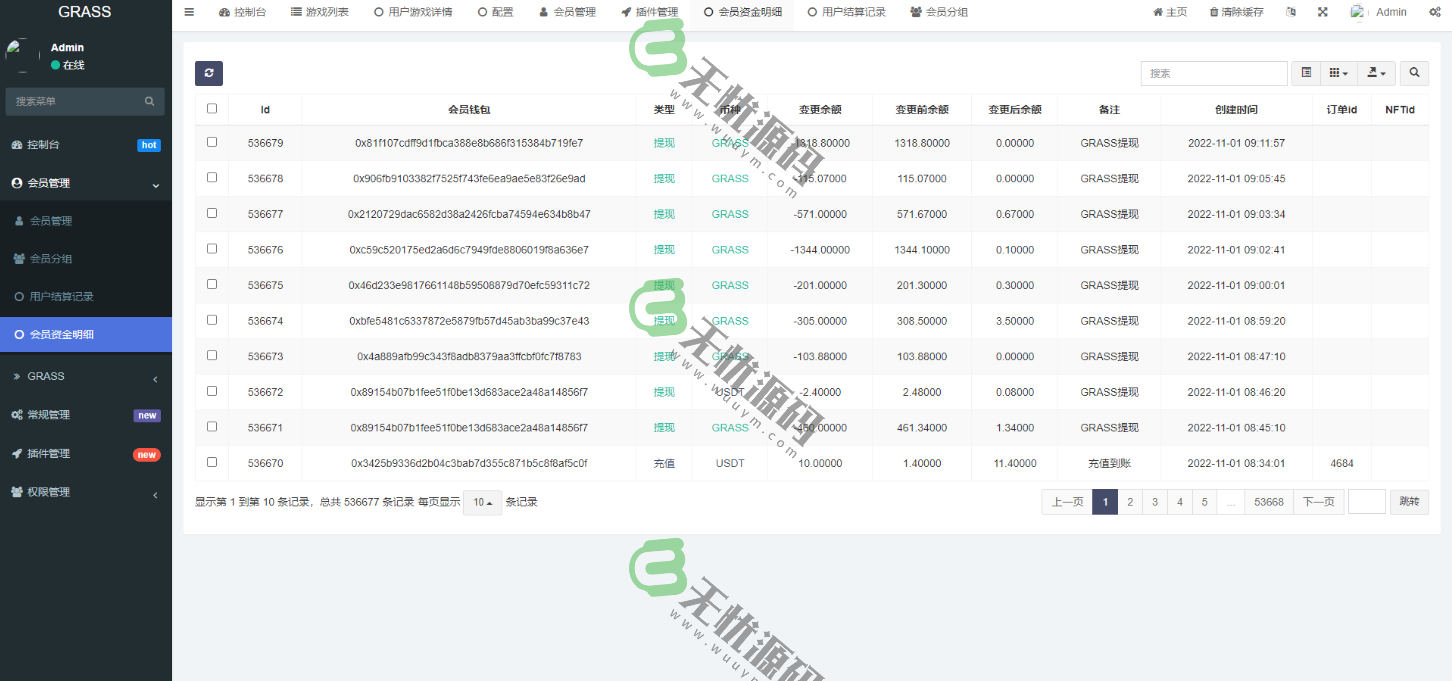Screen dimensions: 1452x681
Task: Switch to the 会员资金明细 tab
Action: (741, 13)
